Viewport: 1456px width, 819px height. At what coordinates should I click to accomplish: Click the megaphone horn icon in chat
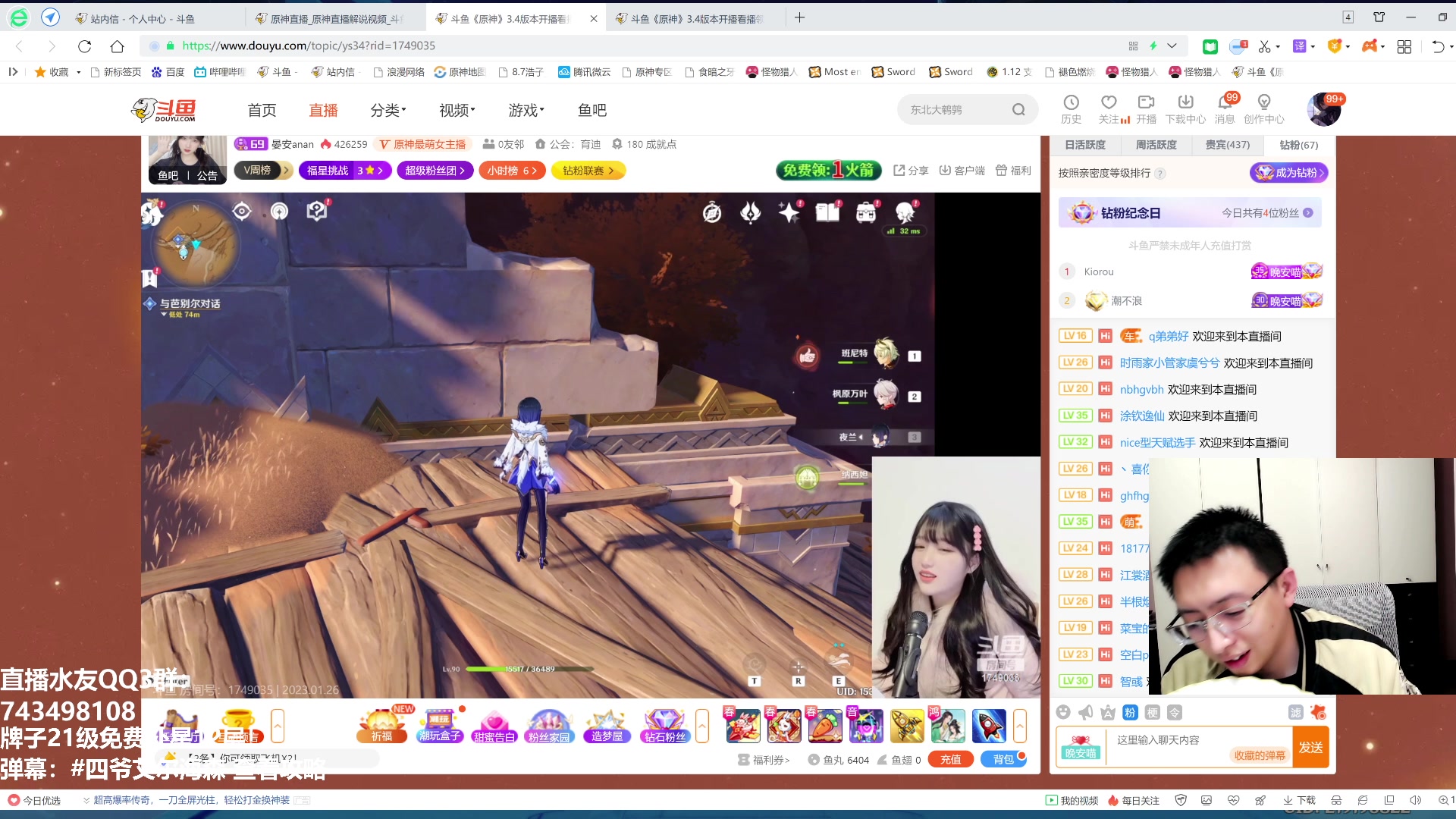click(1086, 712)
